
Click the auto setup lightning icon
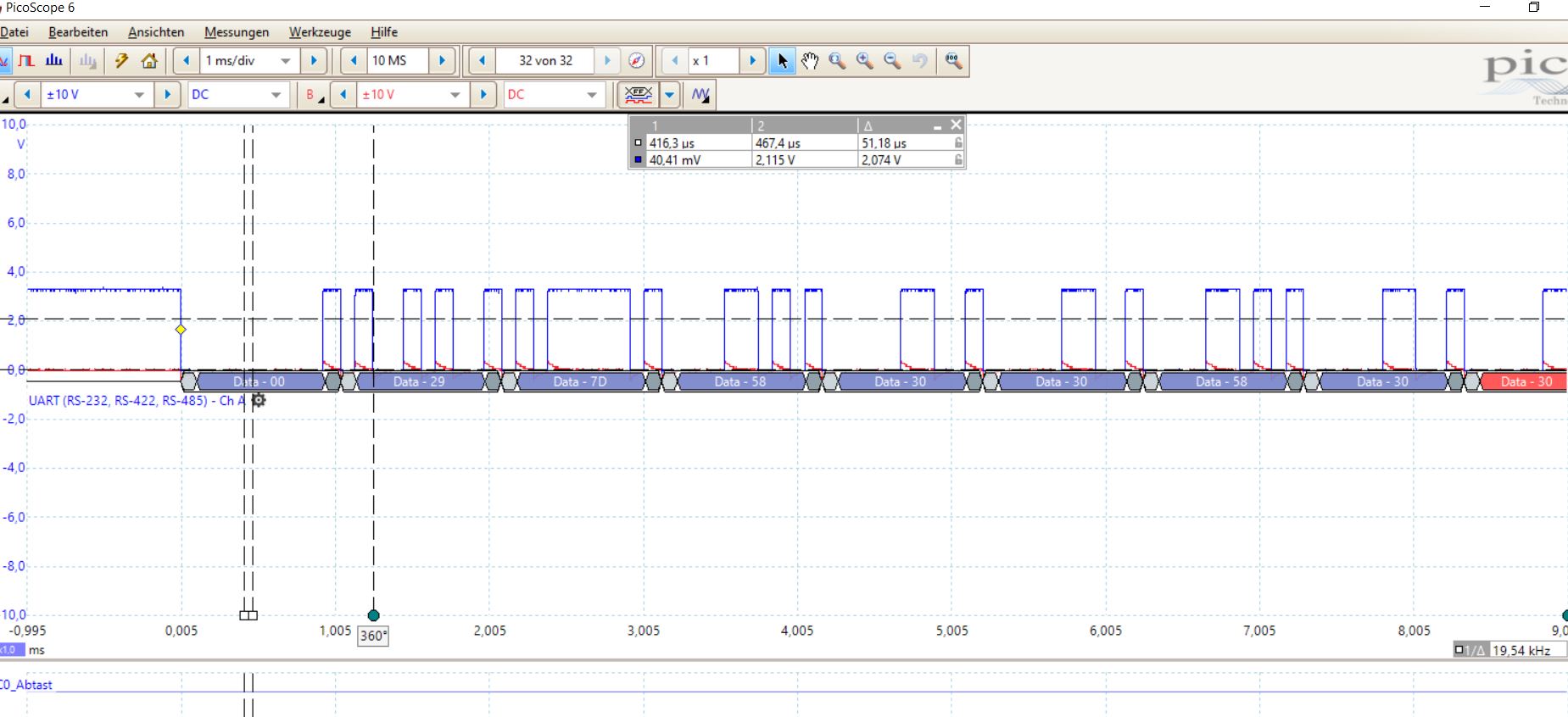click(x=121, y=61)
